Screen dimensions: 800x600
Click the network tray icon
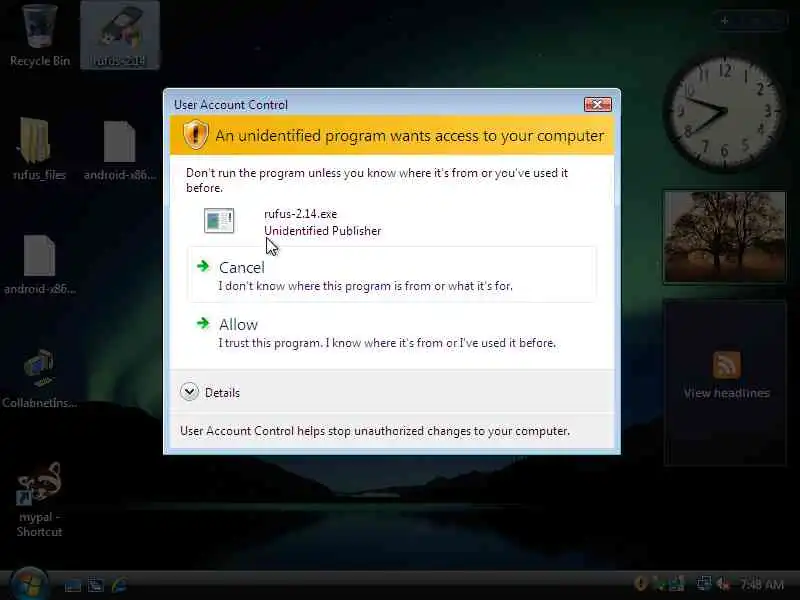pos(704,583)
